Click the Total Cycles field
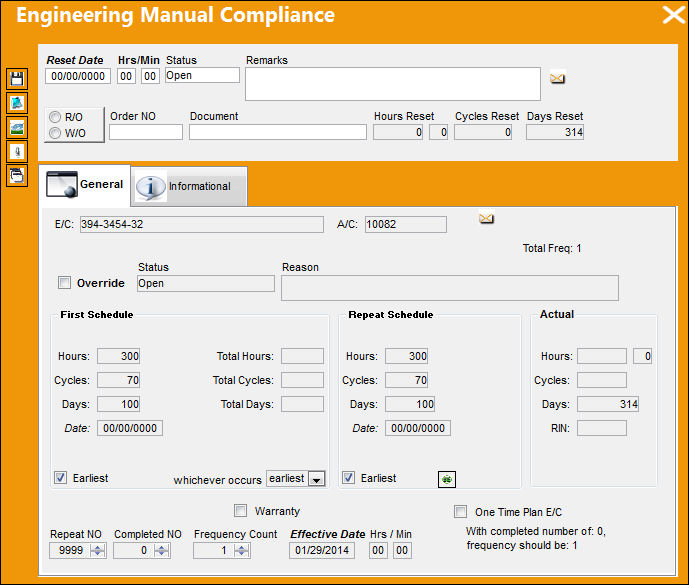The width and height of the screenshot is (689, 585). tap(302, 380)
